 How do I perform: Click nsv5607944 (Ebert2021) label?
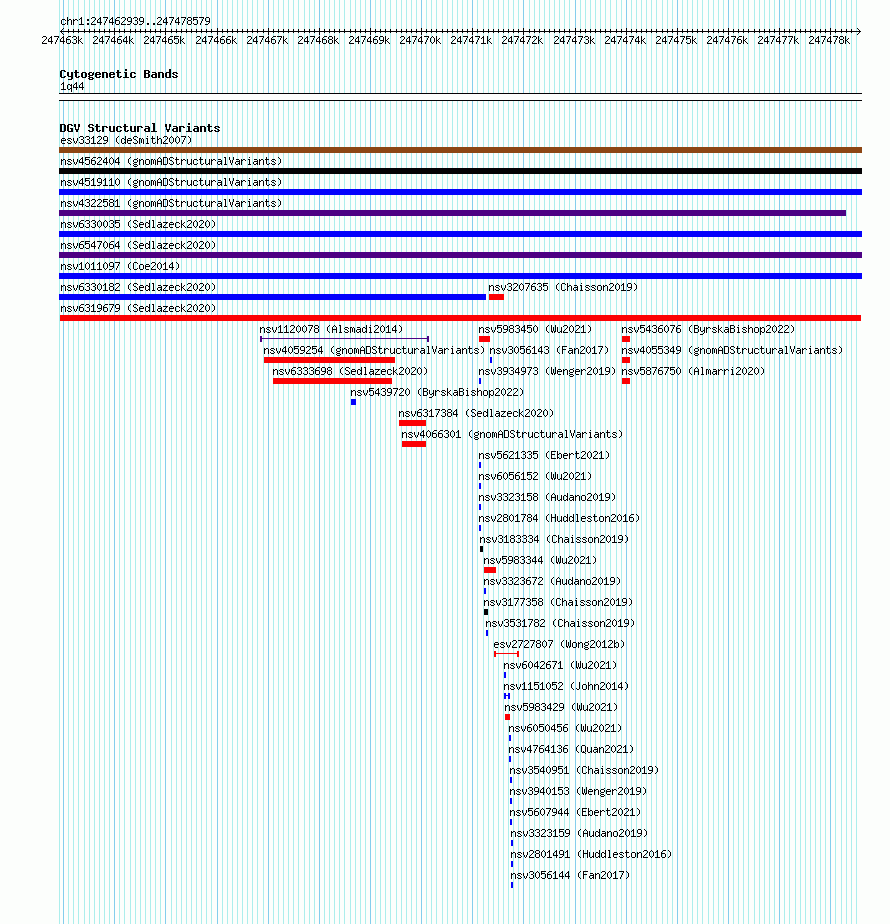[x=575, y=813]
